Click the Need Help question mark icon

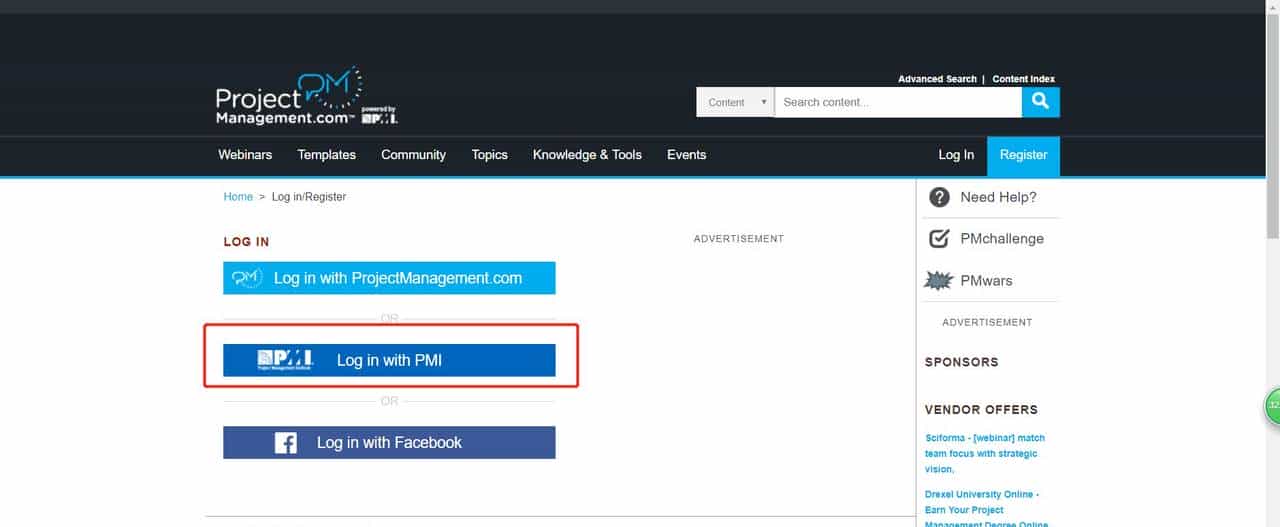939,197
